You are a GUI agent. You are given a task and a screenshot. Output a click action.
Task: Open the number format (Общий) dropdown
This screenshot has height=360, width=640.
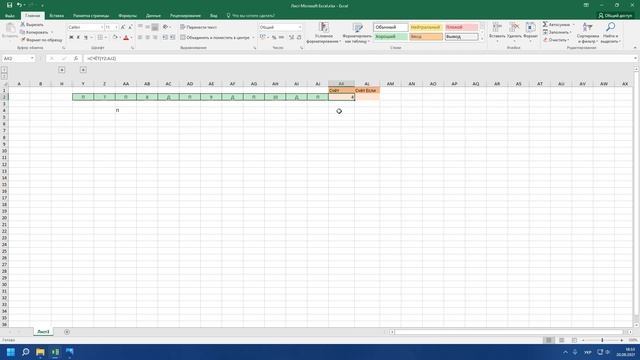(300, 27)
